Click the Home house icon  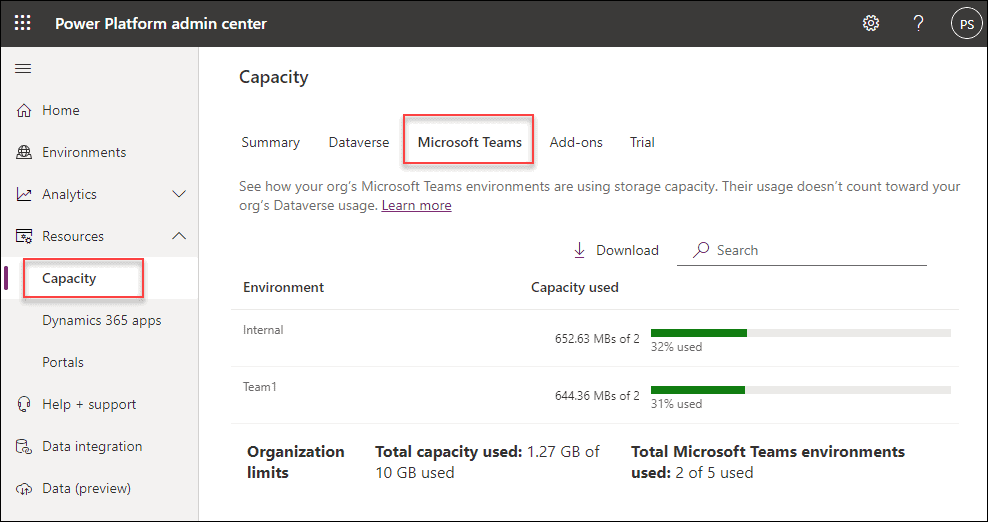click(24, 110)
